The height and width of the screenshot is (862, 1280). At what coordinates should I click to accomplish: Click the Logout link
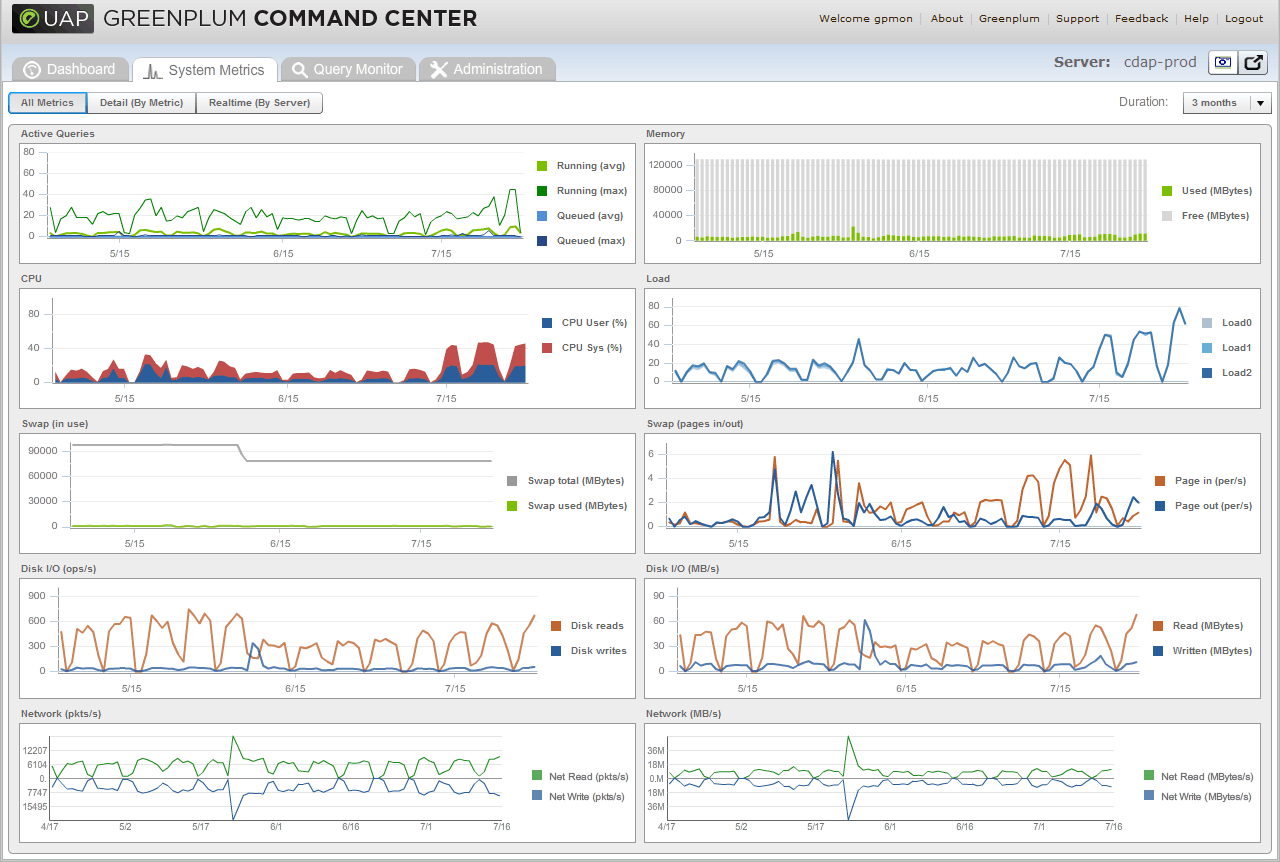pos(1244,18)
